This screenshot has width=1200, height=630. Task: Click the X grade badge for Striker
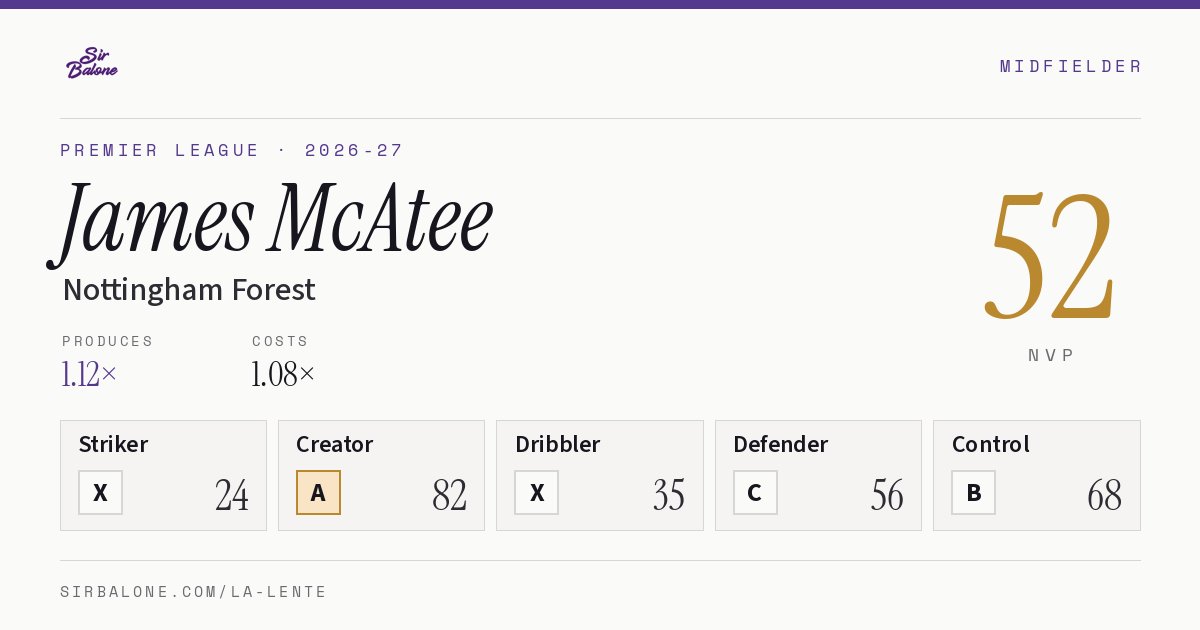tap(100, 493)
